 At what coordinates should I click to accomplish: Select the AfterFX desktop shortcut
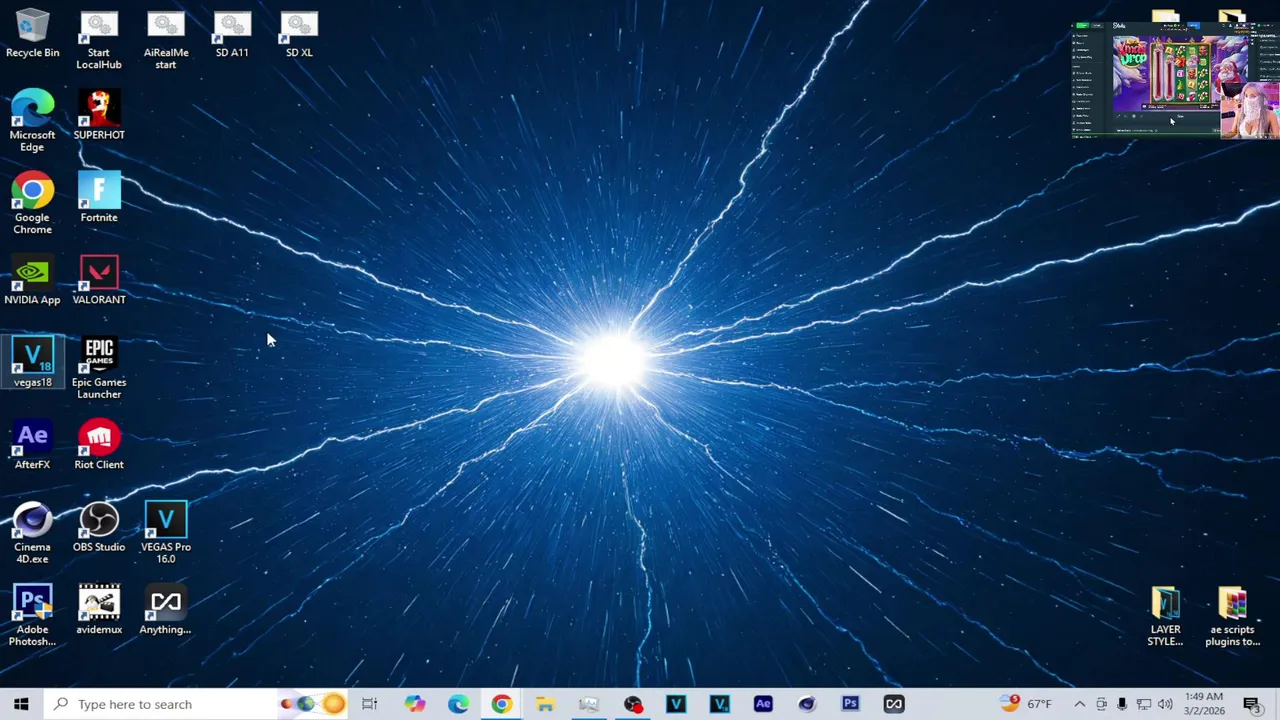(x=32, y=446)
